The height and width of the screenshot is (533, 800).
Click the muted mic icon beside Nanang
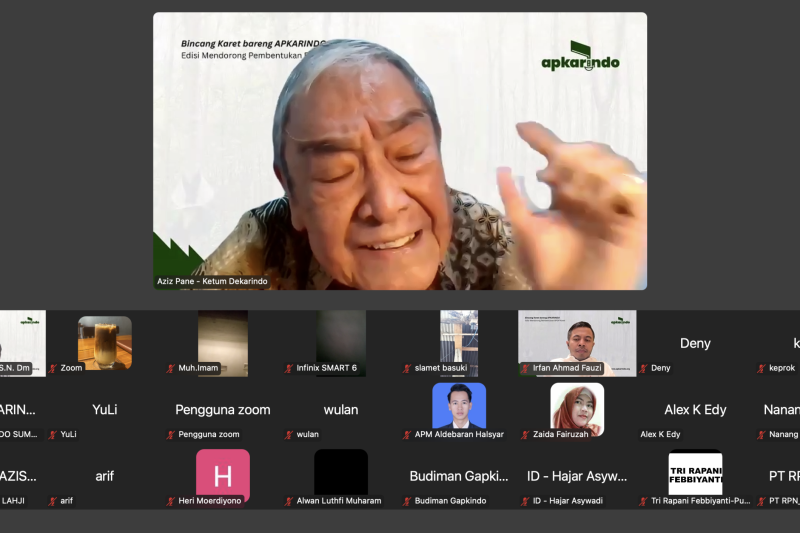click(x=761, y=435)
